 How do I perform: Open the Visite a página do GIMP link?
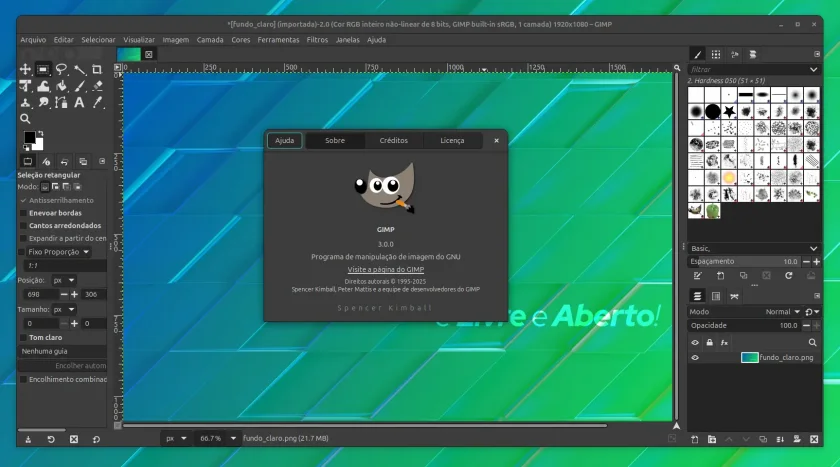click(386, 270)
